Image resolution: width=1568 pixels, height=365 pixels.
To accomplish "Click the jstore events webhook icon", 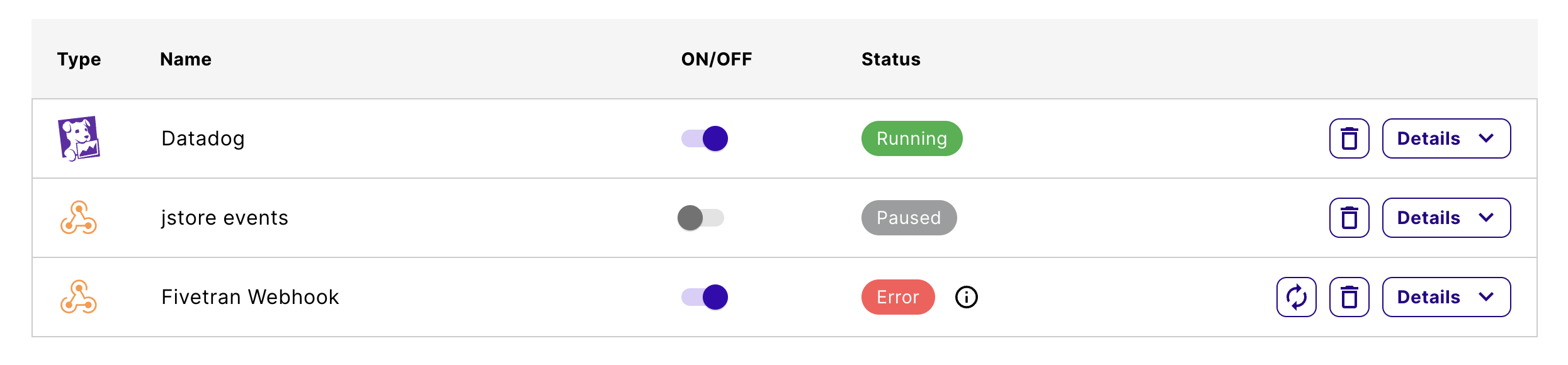I will tap(79, 218).
